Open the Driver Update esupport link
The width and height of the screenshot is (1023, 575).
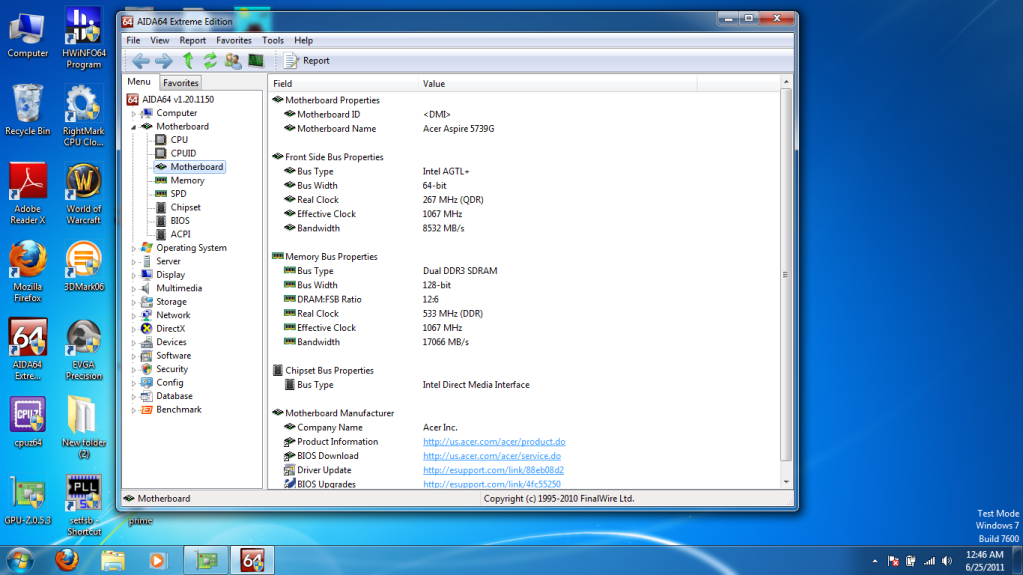493,471
